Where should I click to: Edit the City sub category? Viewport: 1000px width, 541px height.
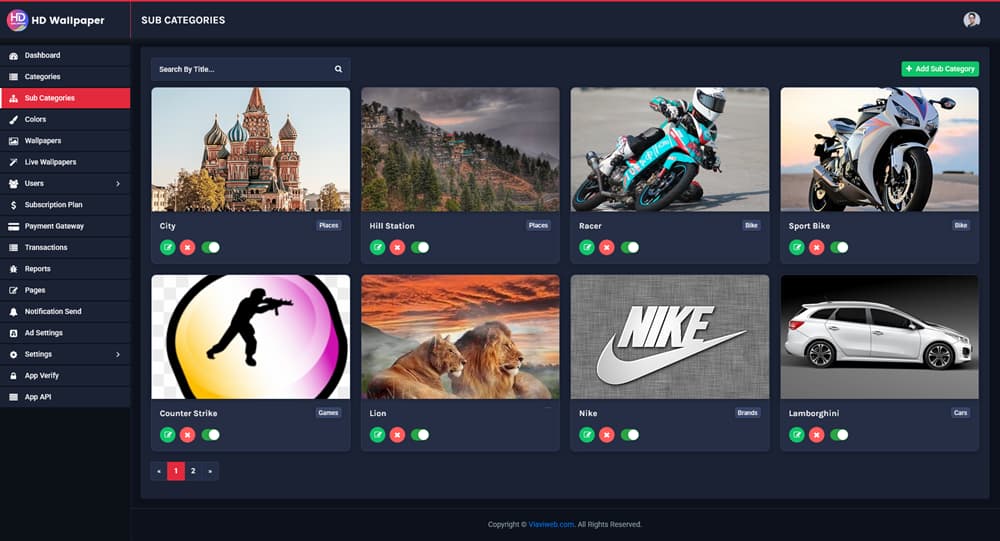[168, 248]
